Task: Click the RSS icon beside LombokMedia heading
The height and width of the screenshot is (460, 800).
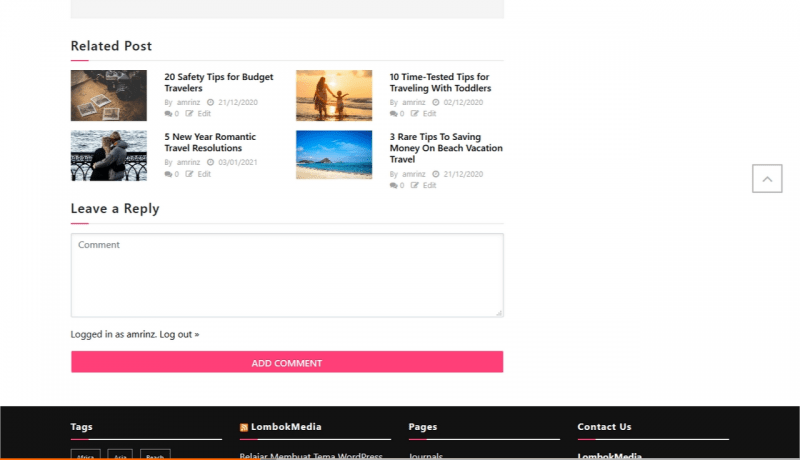Action: (x=244, y=427)
